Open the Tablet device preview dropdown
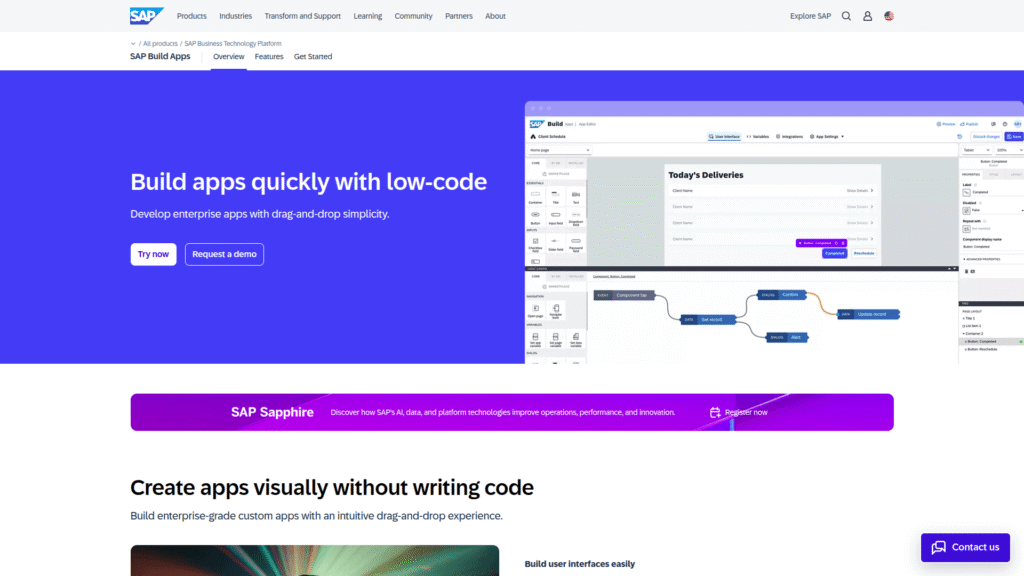This screenshot has width=1024, height=576. click(977, 150)
